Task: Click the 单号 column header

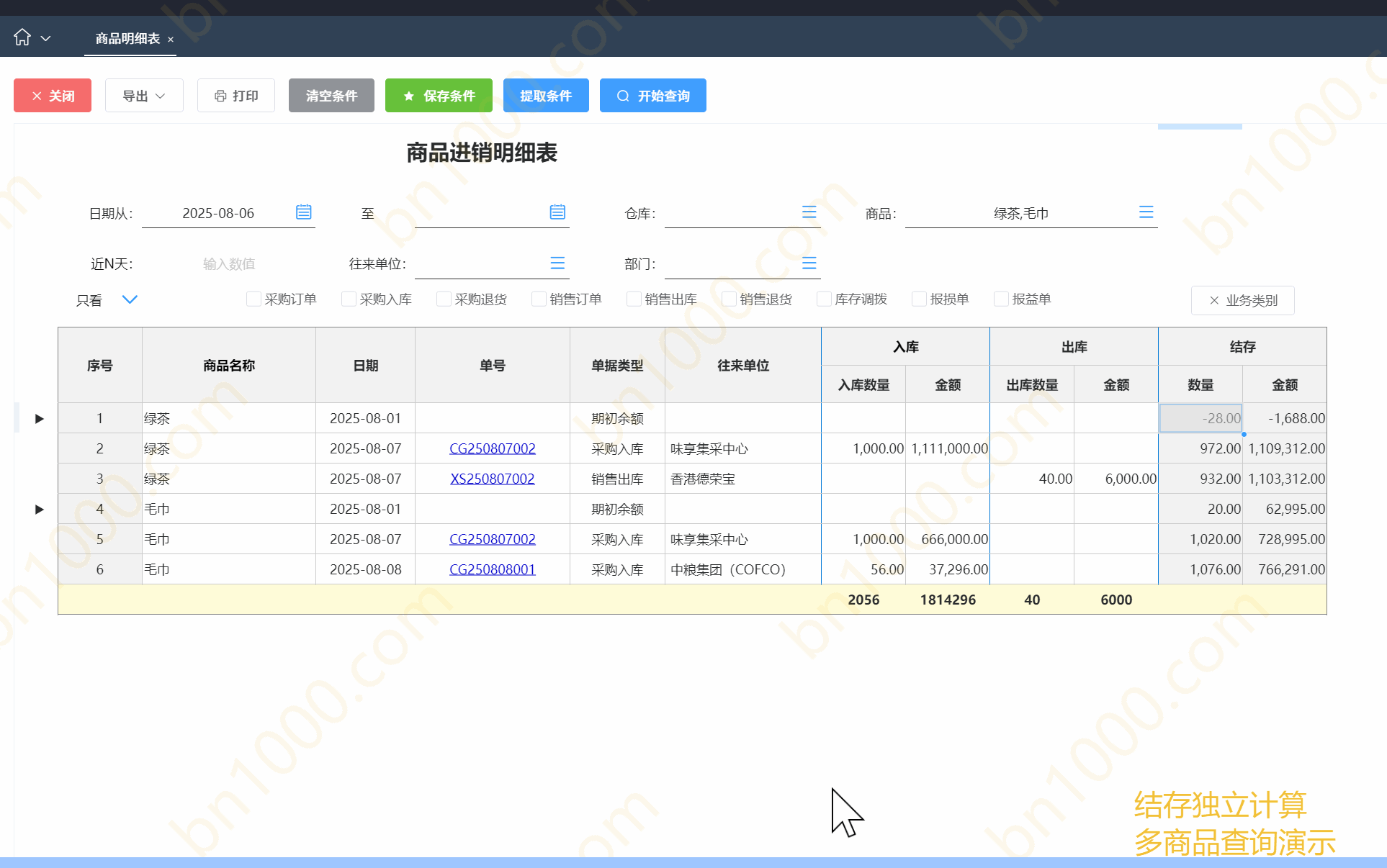Action: pos(493,365)
